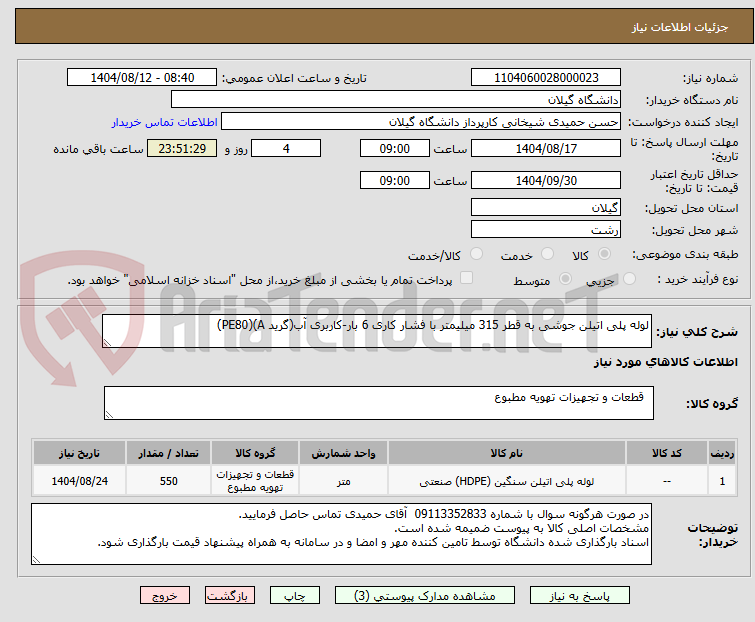Click the response deadline hour field 09:00
The width and height of the screenshot is (755, 622).
395,148
